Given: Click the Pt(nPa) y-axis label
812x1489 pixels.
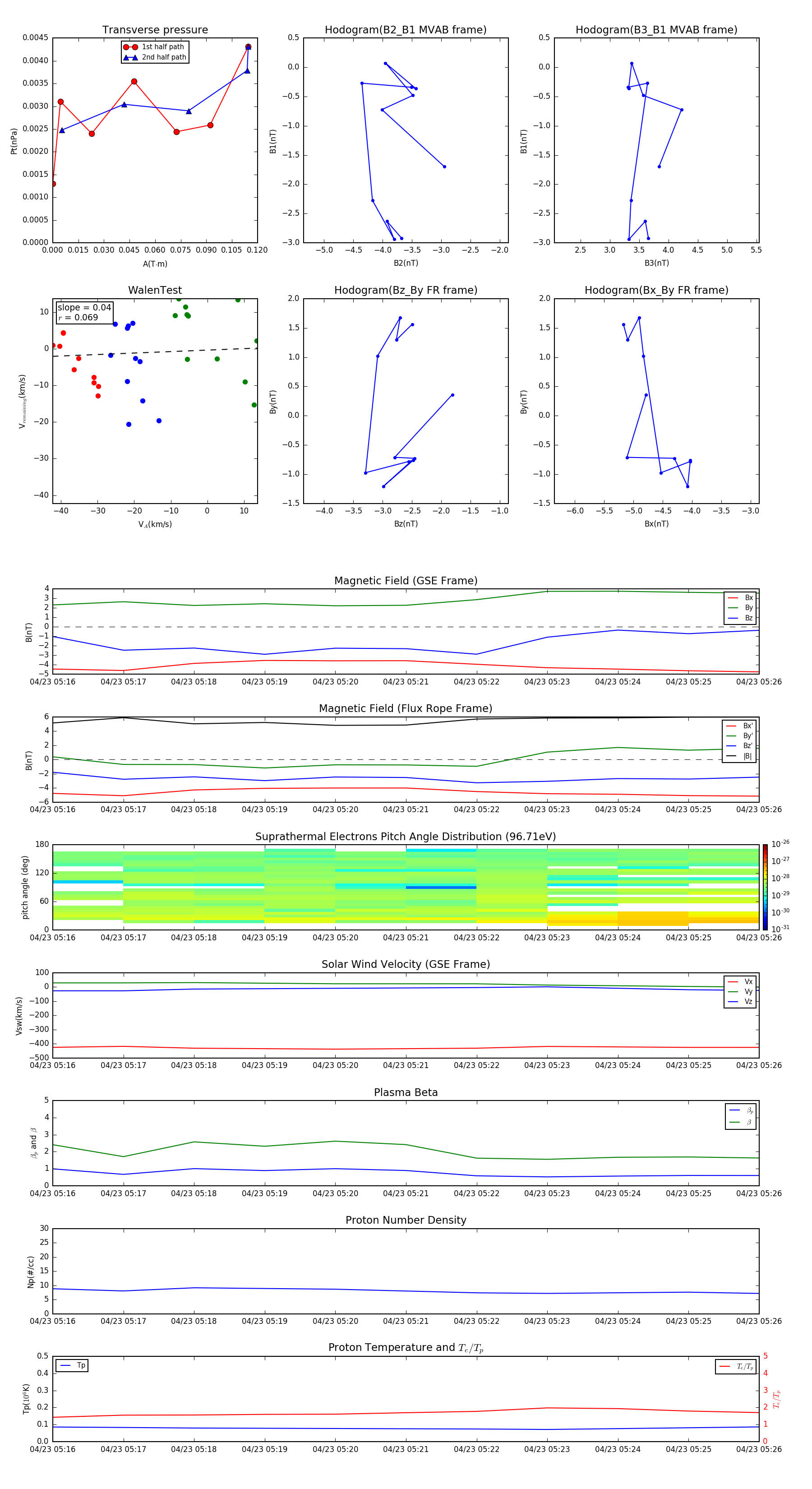Looking at the screenshot, I should click(14, 140).
